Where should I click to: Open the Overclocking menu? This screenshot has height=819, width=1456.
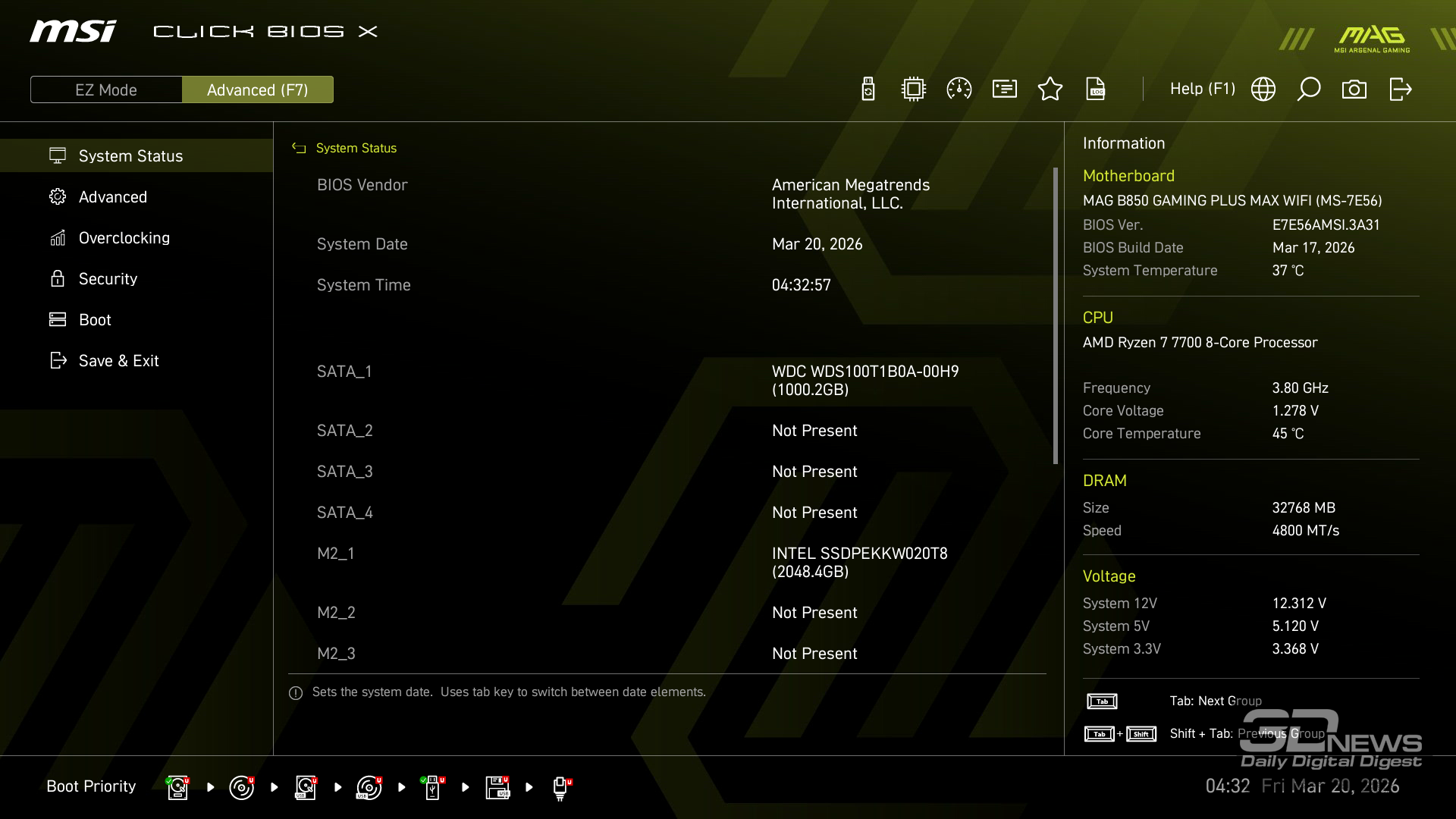124,238
